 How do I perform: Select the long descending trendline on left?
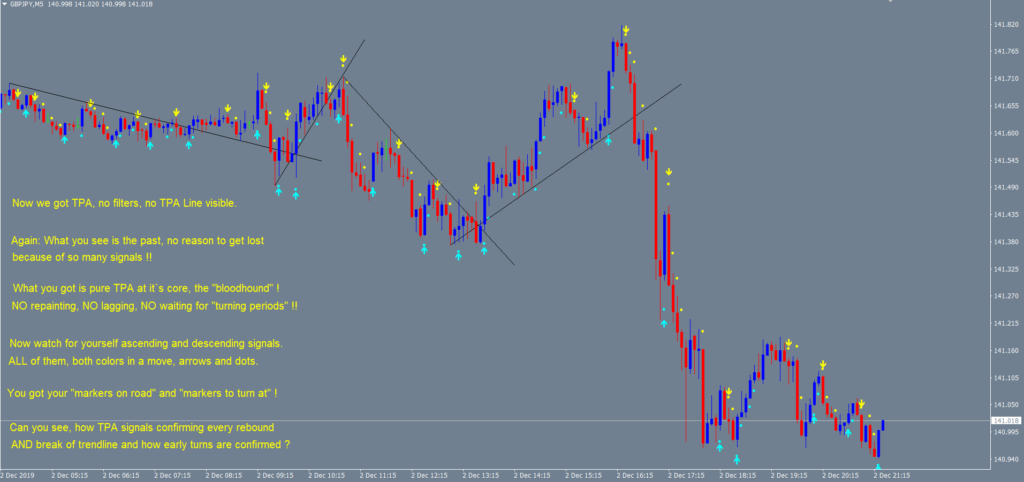coord(150,118)
